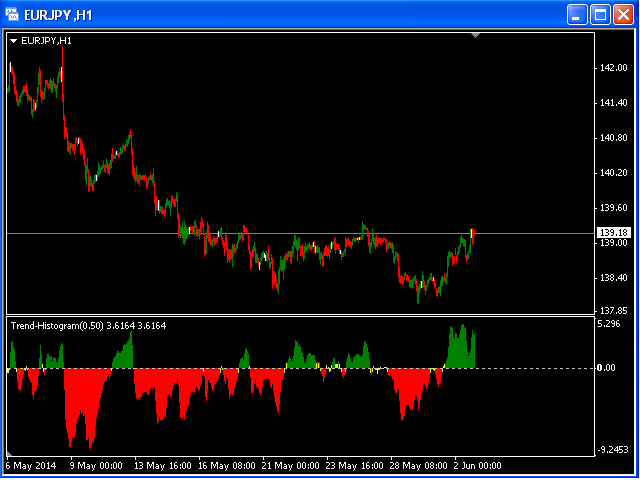The width and height of the screenshot is (640, 480).
Task: Maximize the EURJPY,H1 chart window
Action: point(600,15)
